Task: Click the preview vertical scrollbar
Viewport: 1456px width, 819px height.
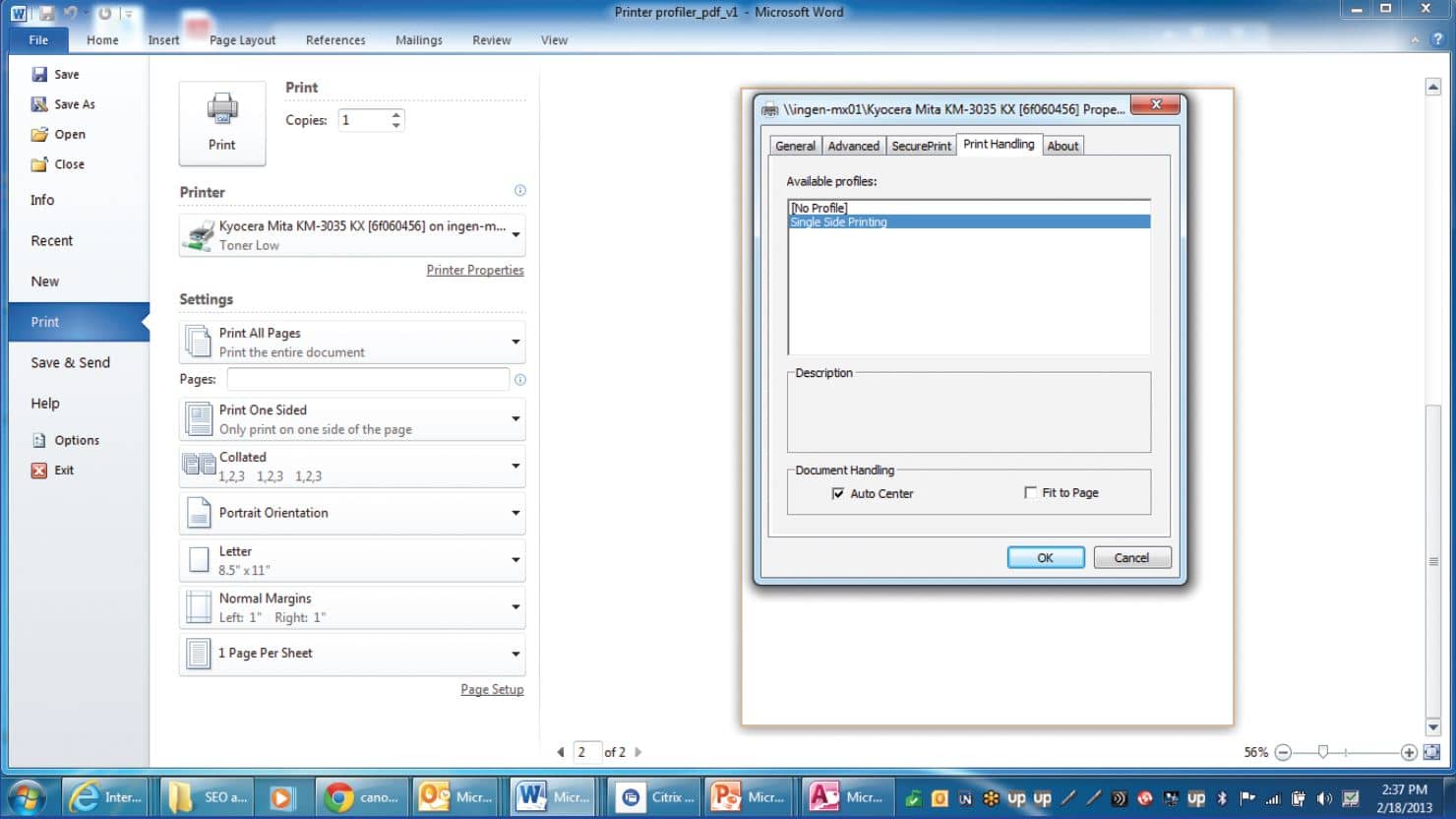Action: click(x=1433, y=561)
